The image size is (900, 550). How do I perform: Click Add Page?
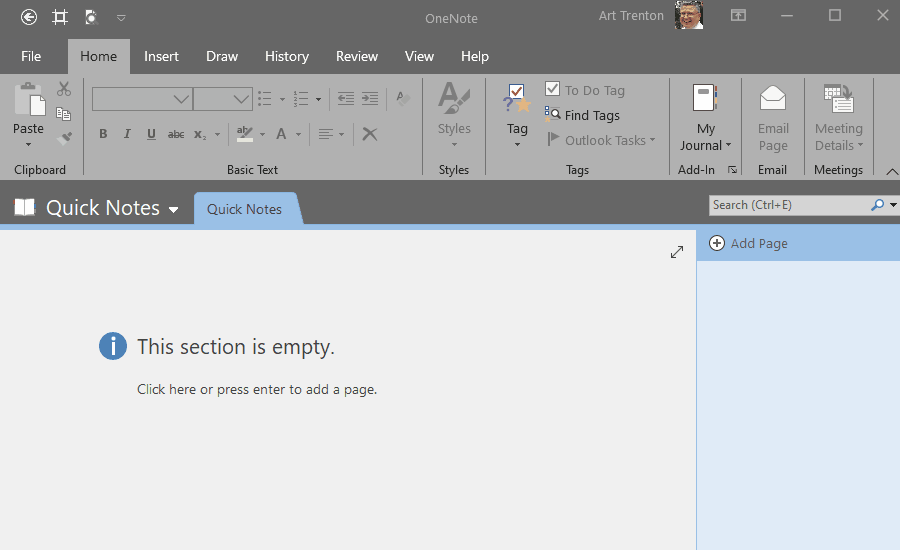point(748,243)
